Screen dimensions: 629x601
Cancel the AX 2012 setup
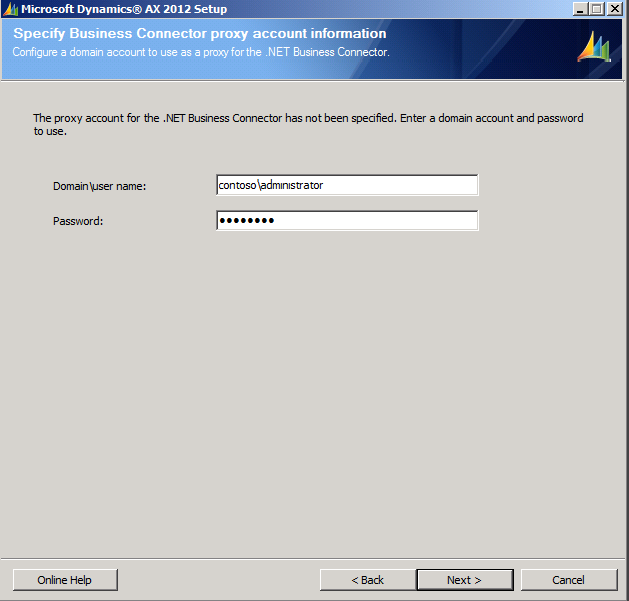[x=569, y=579]
